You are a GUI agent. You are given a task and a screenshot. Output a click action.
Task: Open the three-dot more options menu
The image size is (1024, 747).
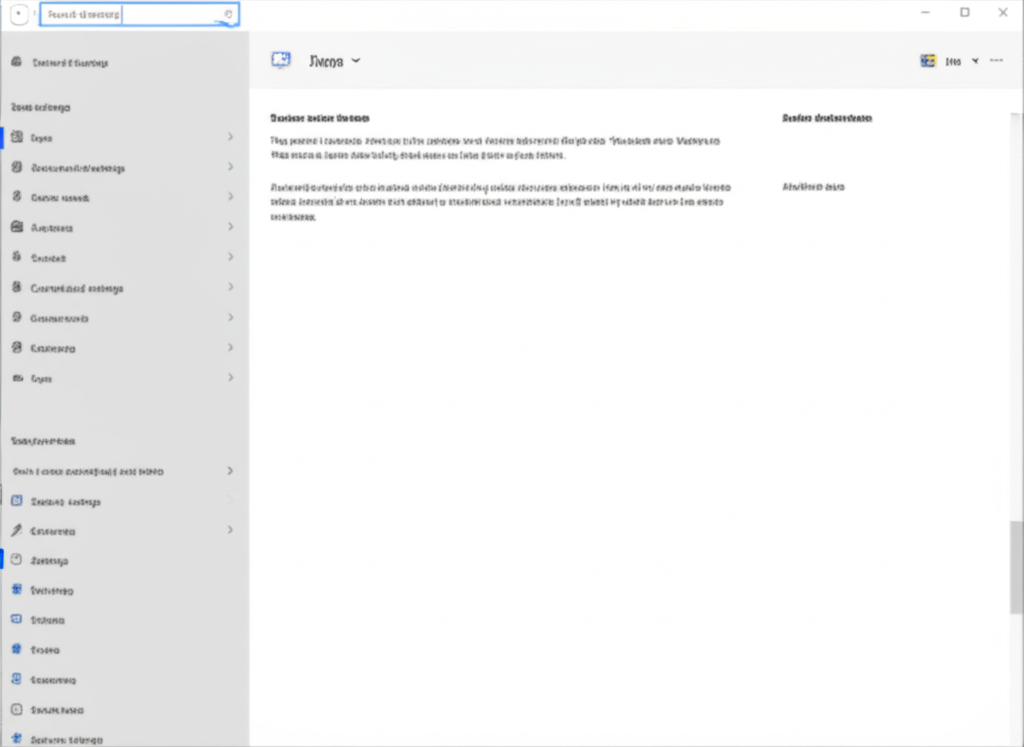tap(996, 60)
